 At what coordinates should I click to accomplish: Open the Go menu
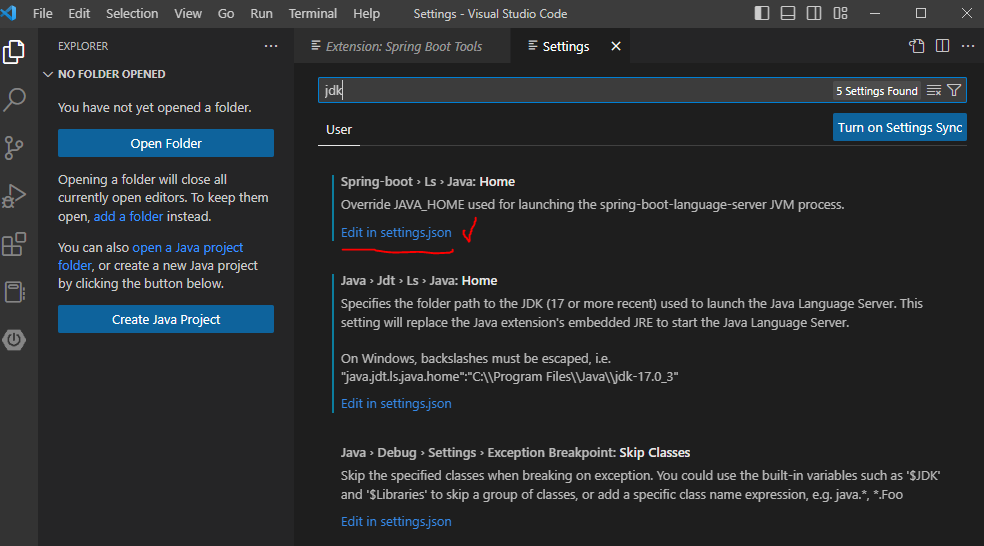[226, 13]
